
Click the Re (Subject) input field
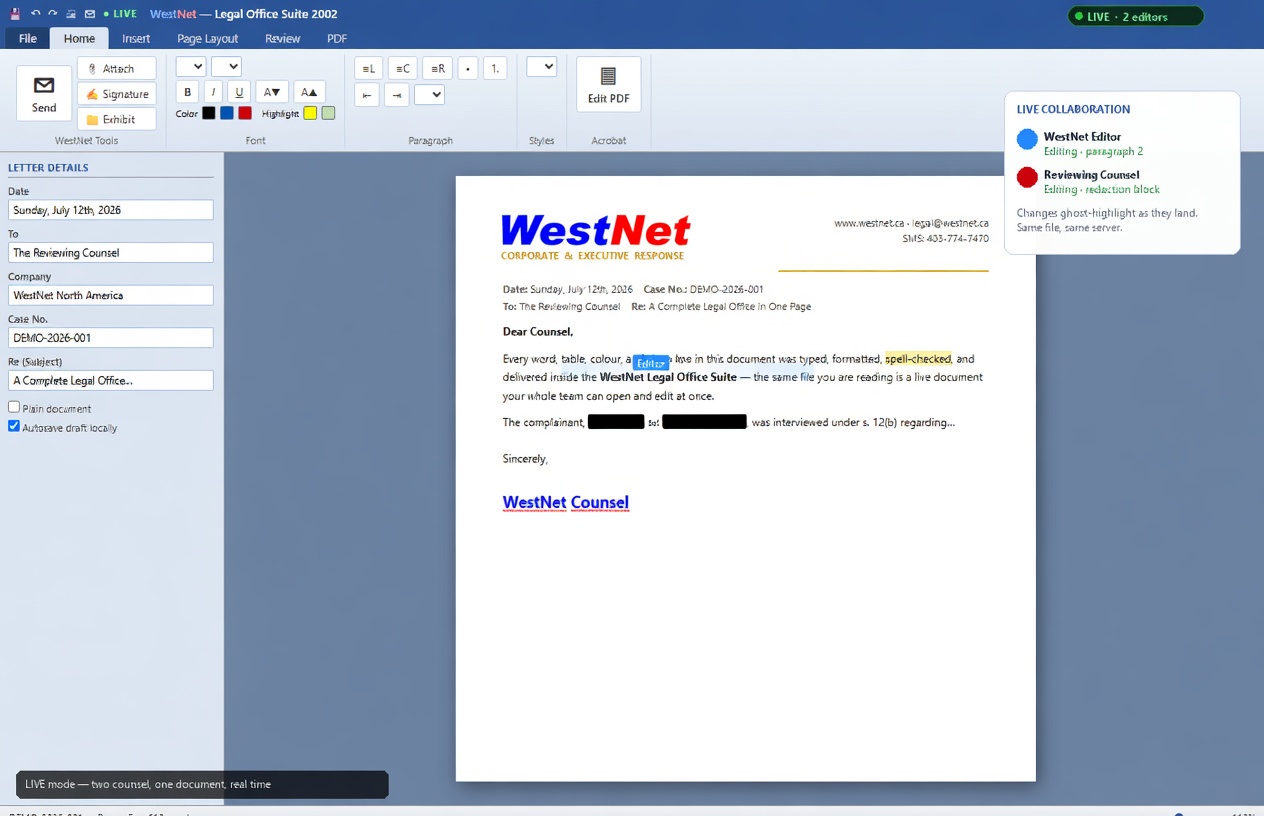[x=111, y=380]
